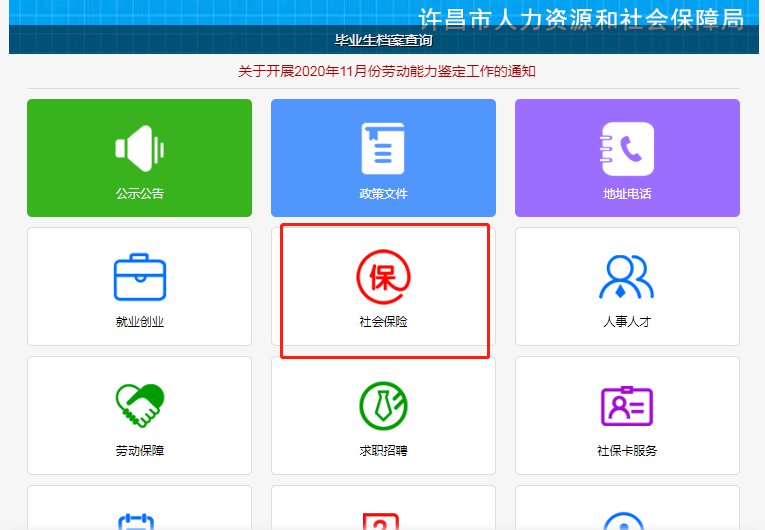Click the 公示公告 speaker icon
This screenshot has width=765, height=530.
pyautogui.click(x=140, y=148)
